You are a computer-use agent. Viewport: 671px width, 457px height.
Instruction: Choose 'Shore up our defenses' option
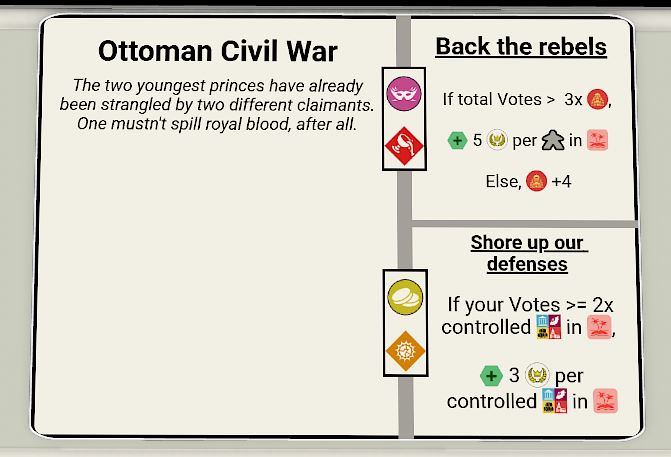[x=527, y=254]
